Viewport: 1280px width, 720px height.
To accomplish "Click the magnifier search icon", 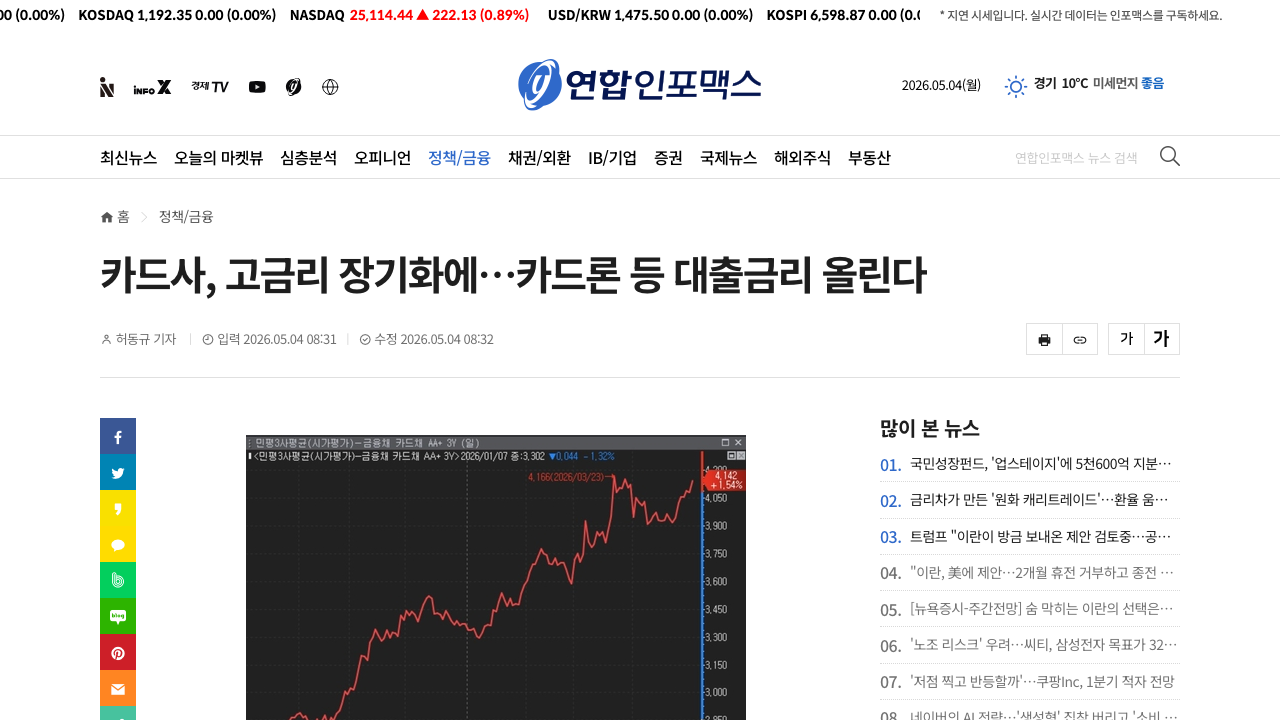I will coord(1170,156).
